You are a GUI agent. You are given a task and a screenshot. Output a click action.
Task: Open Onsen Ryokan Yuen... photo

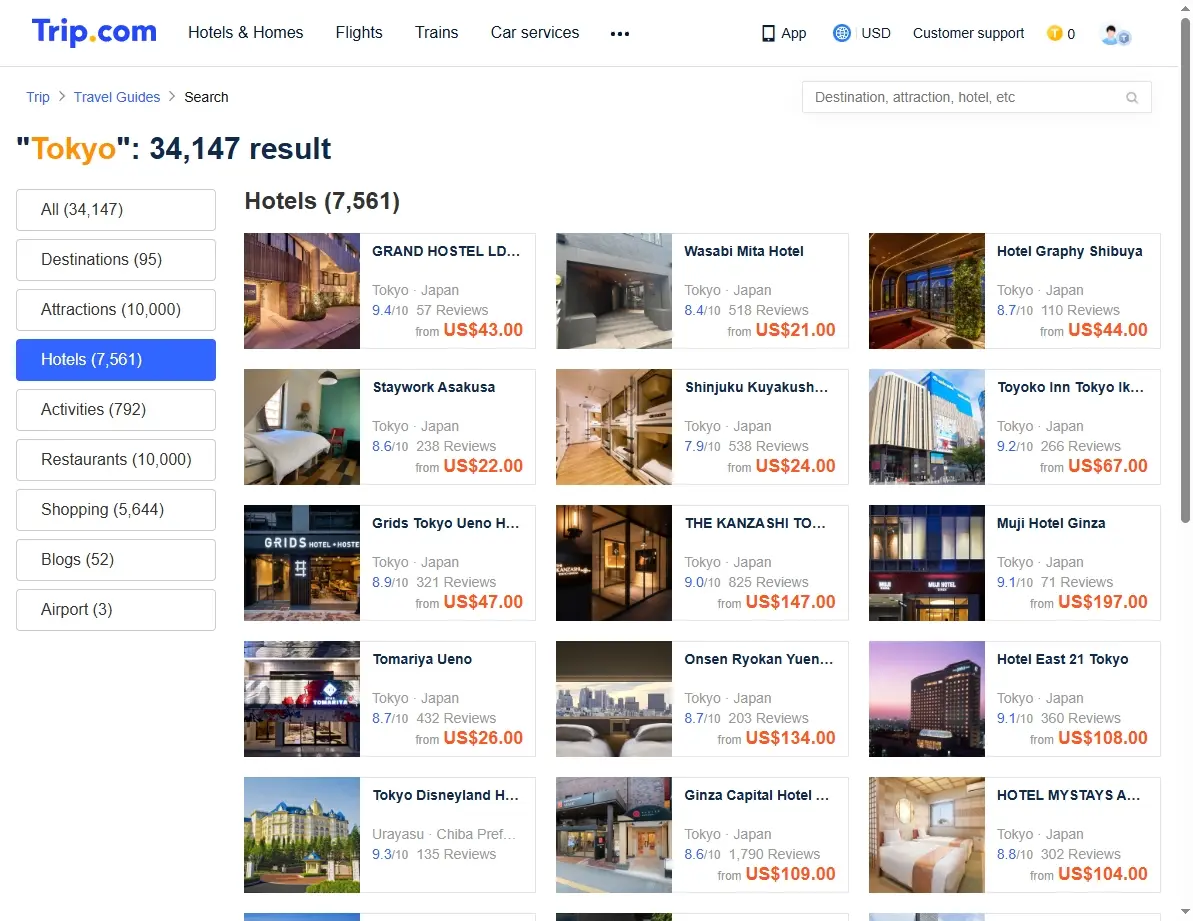[614, 699]
